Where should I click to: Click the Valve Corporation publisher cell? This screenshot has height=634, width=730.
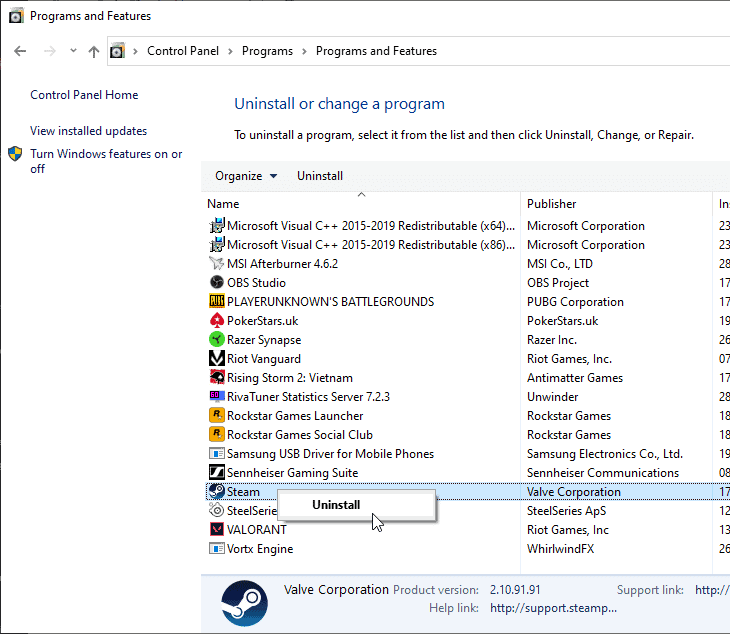[x=574, y=492]
